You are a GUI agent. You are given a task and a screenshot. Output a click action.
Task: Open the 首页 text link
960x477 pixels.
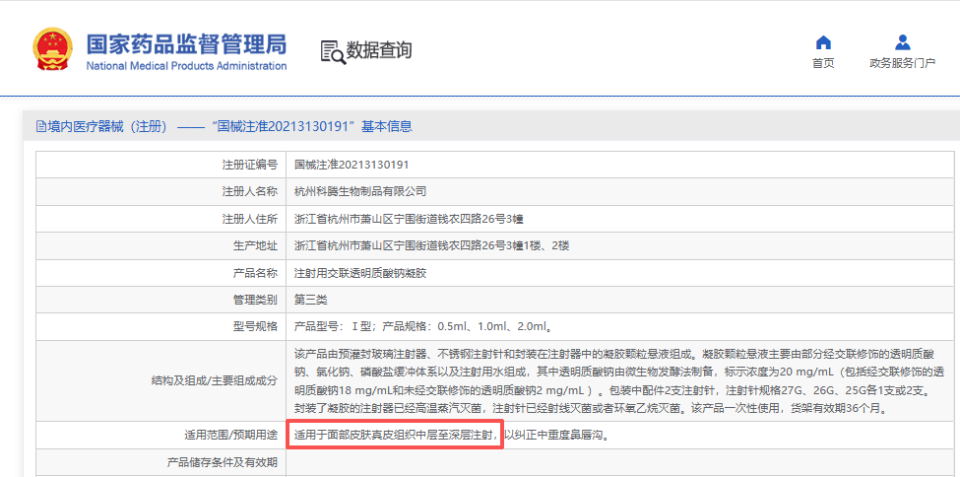coord(823,63)
